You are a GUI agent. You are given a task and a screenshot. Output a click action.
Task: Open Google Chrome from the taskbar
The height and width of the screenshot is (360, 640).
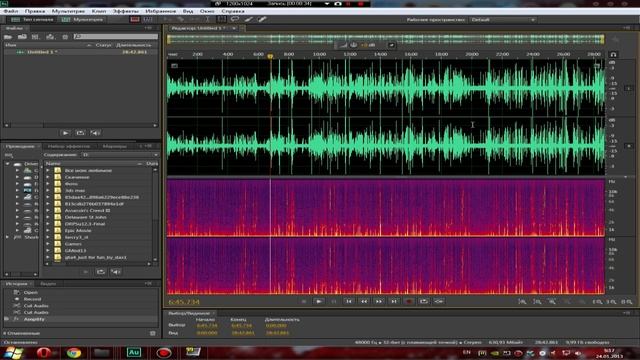click(x=74, y=353)
